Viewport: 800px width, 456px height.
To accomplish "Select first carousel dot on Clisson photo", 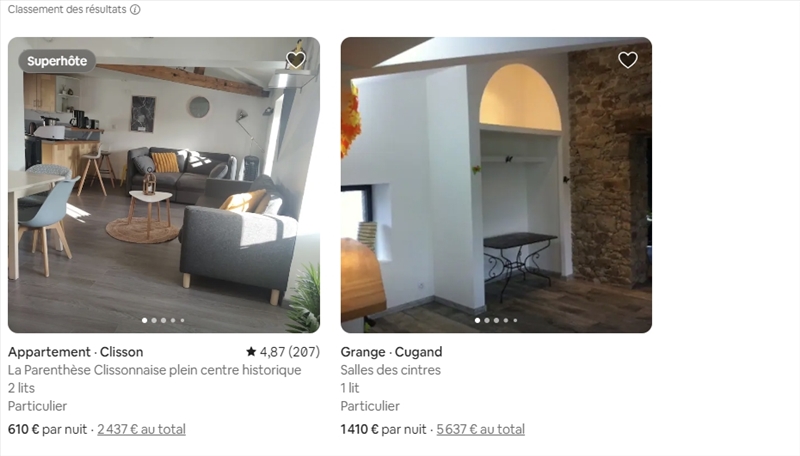I will 144,320.
